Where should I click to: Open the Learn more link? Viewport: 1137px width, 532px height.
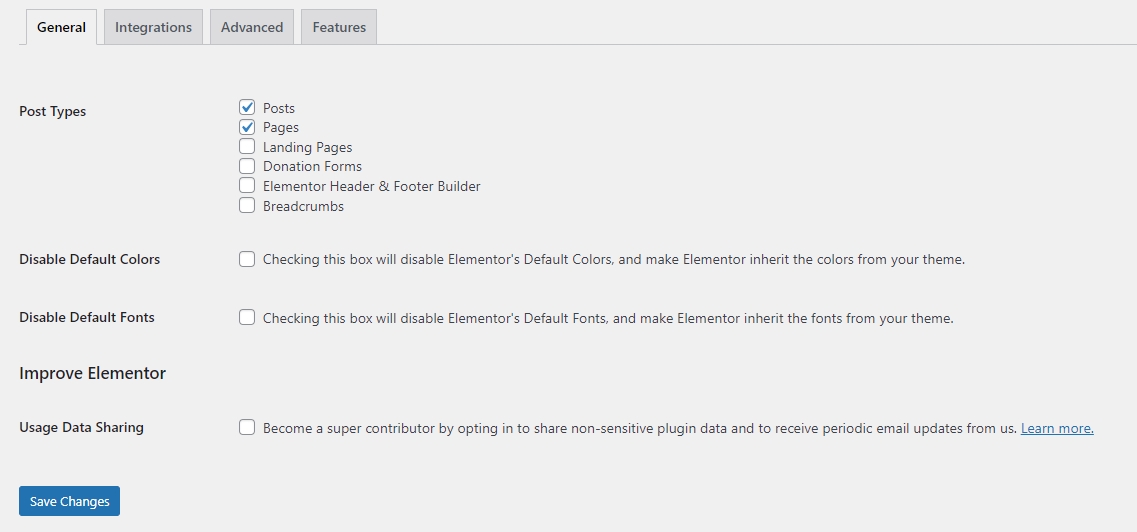[1057, 428]
